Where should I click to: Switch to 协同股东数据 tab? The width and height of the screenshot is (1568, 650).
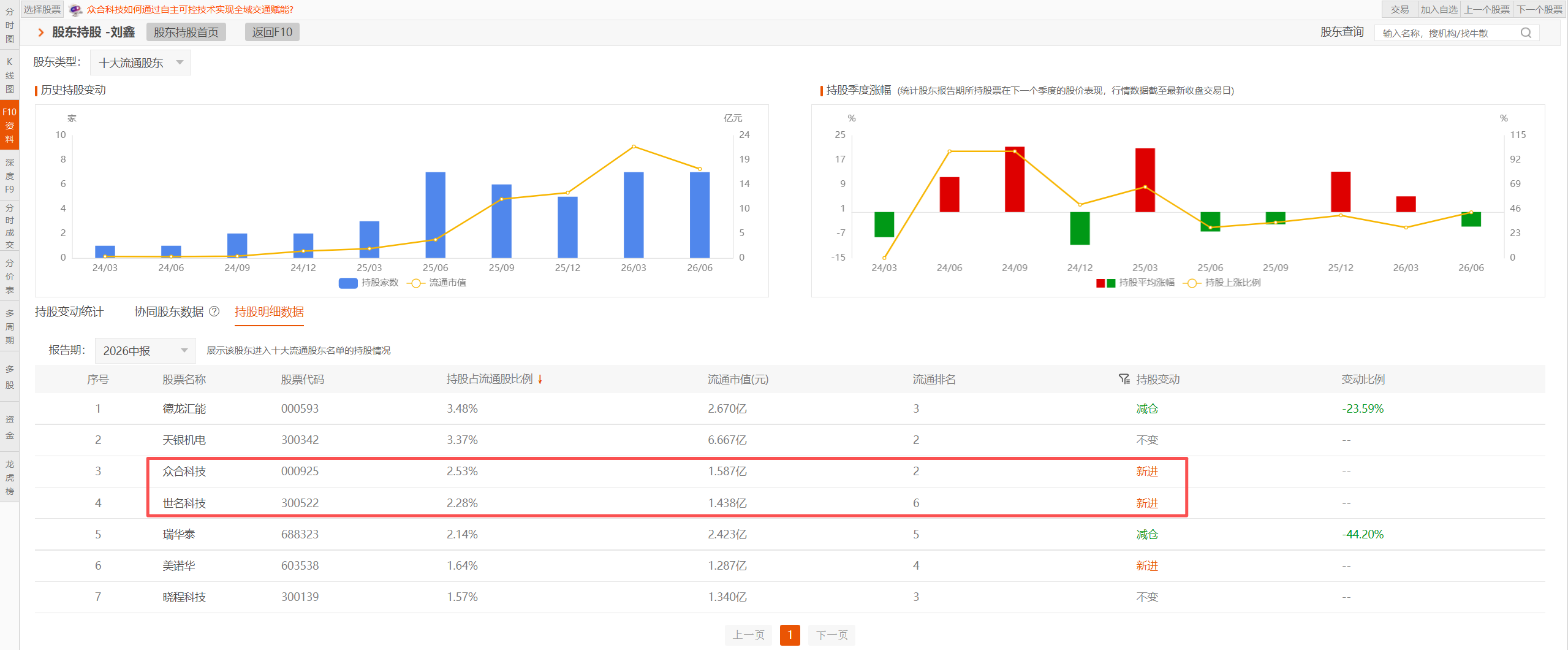point(169,312)
